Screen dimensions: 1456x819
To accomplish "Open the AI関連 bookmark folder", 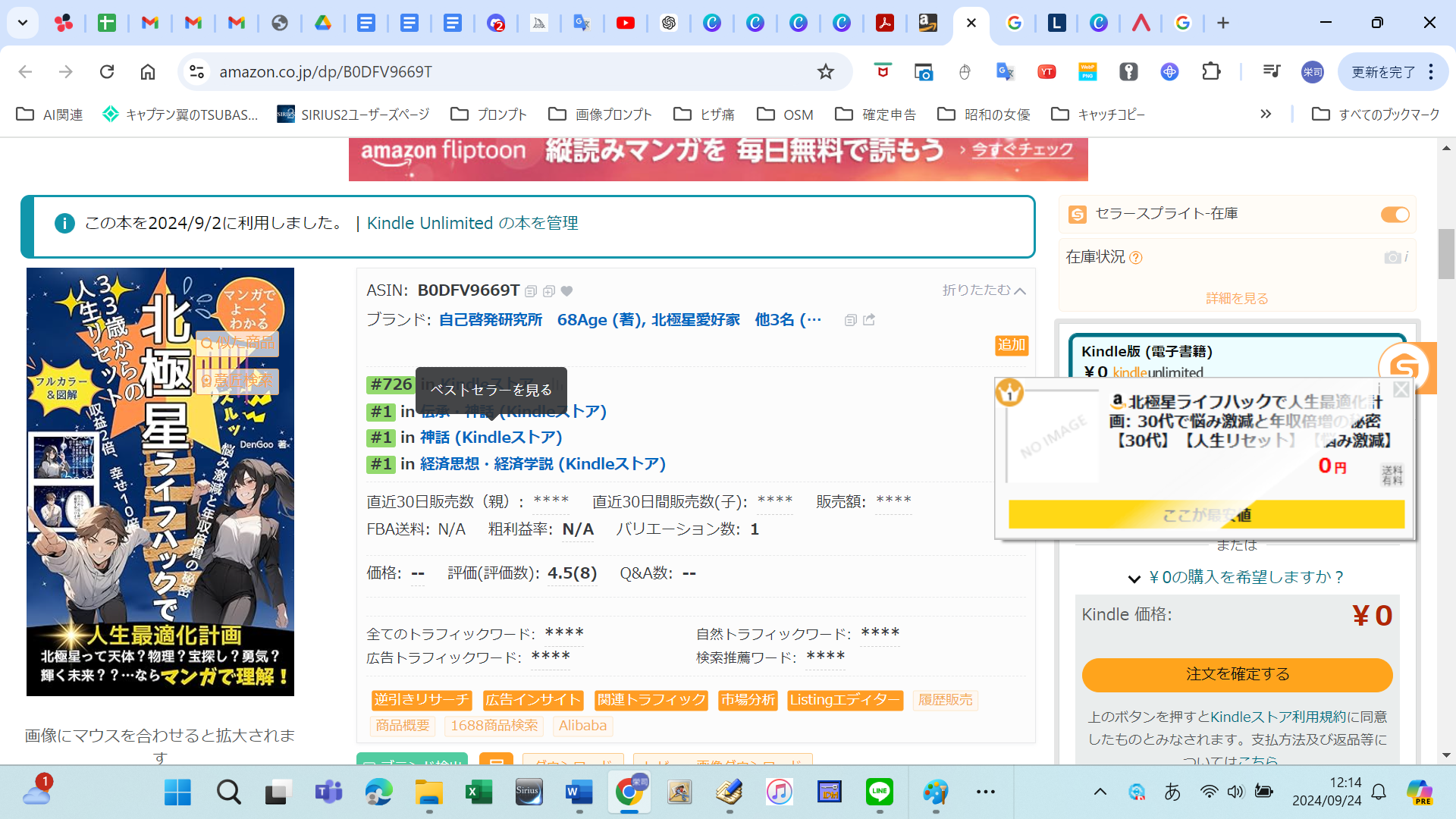I will click(x=50, y=115).
